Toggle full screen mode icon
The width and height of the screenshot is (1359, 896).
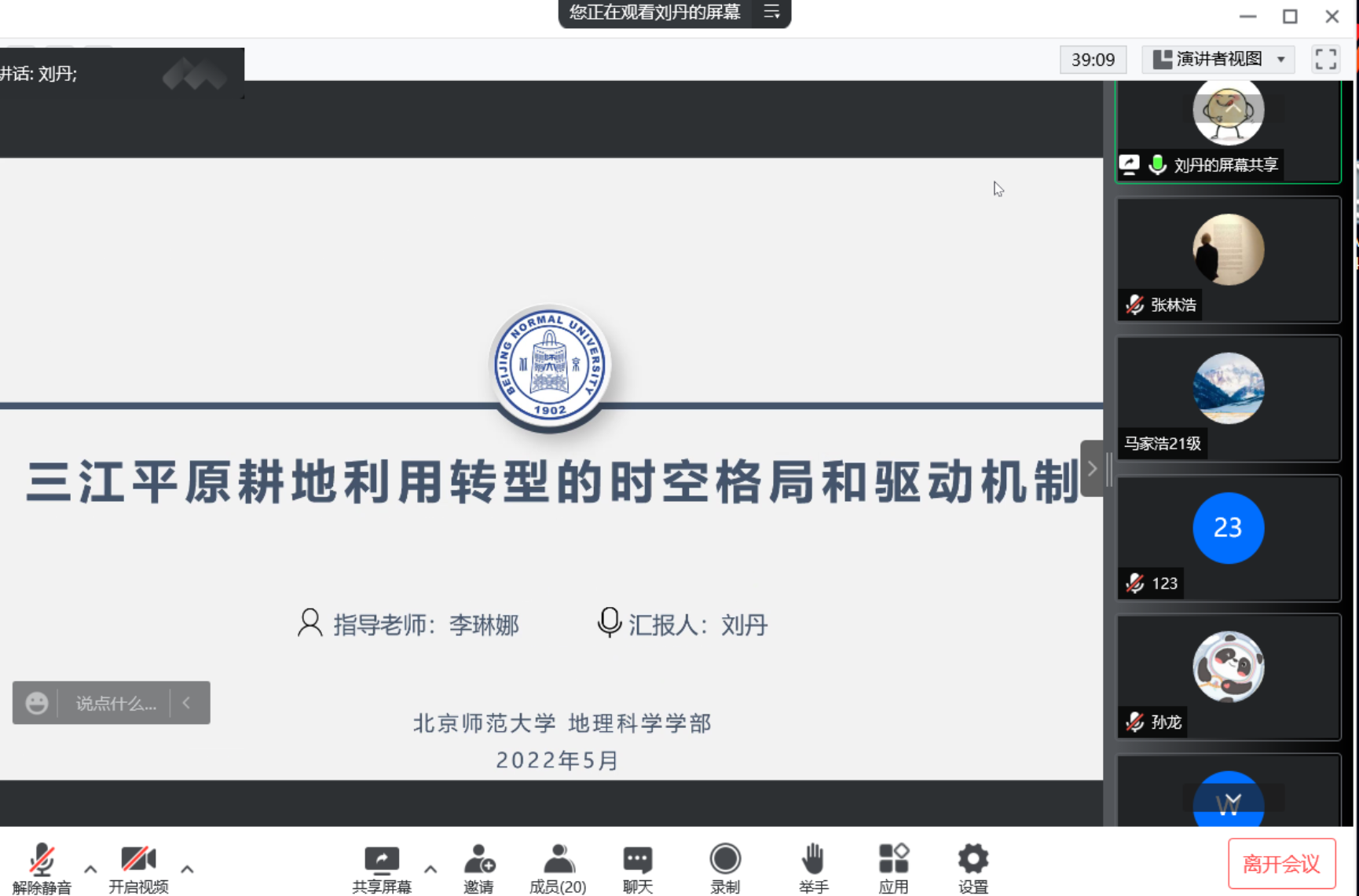1325,60
